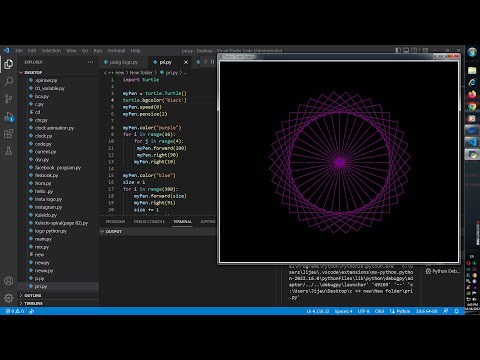This screenshot has width=480, height=360.
Task: Open notifications bell in status bar
Action: coord(456,311)
